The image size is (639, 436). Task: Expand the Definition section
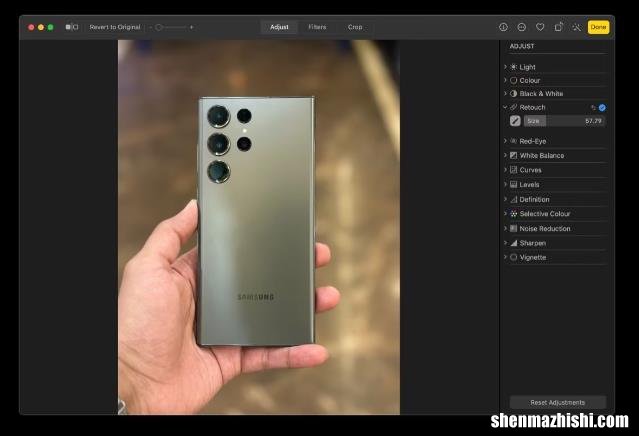(x=505, y=199)
